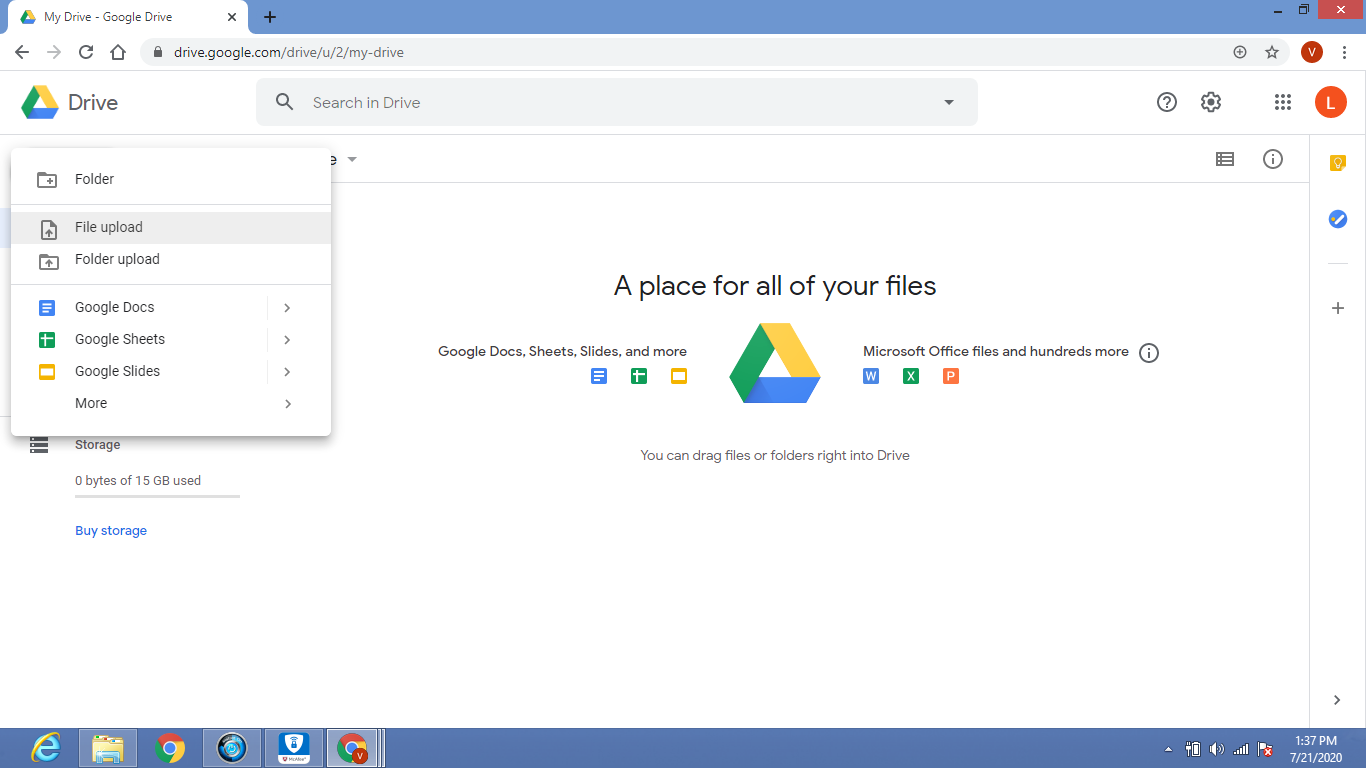Expand the Google Slides submenu arrow
1366x768 pixels.
pyautogui.click(x=287, y=372)
